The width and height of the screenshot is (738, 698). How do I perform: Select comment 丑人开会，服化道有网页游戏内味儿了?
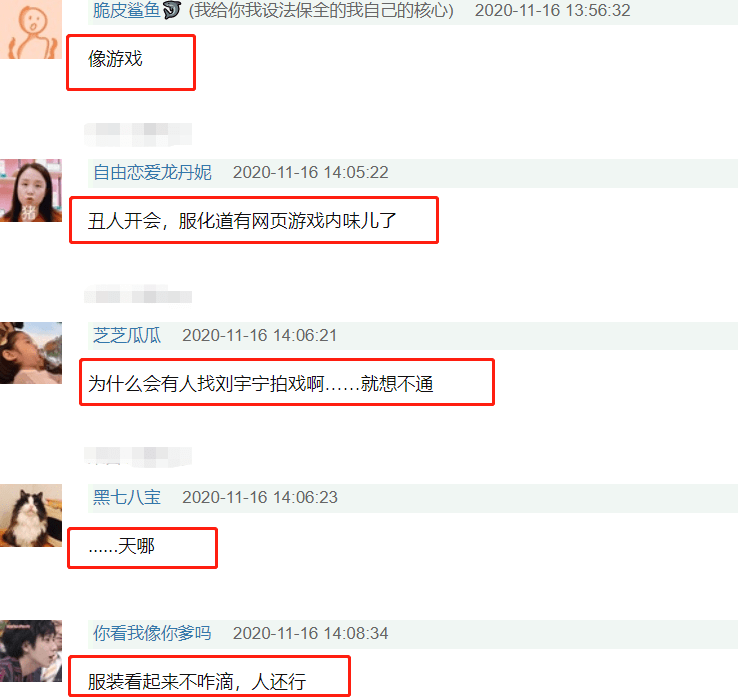pos(242,221)
